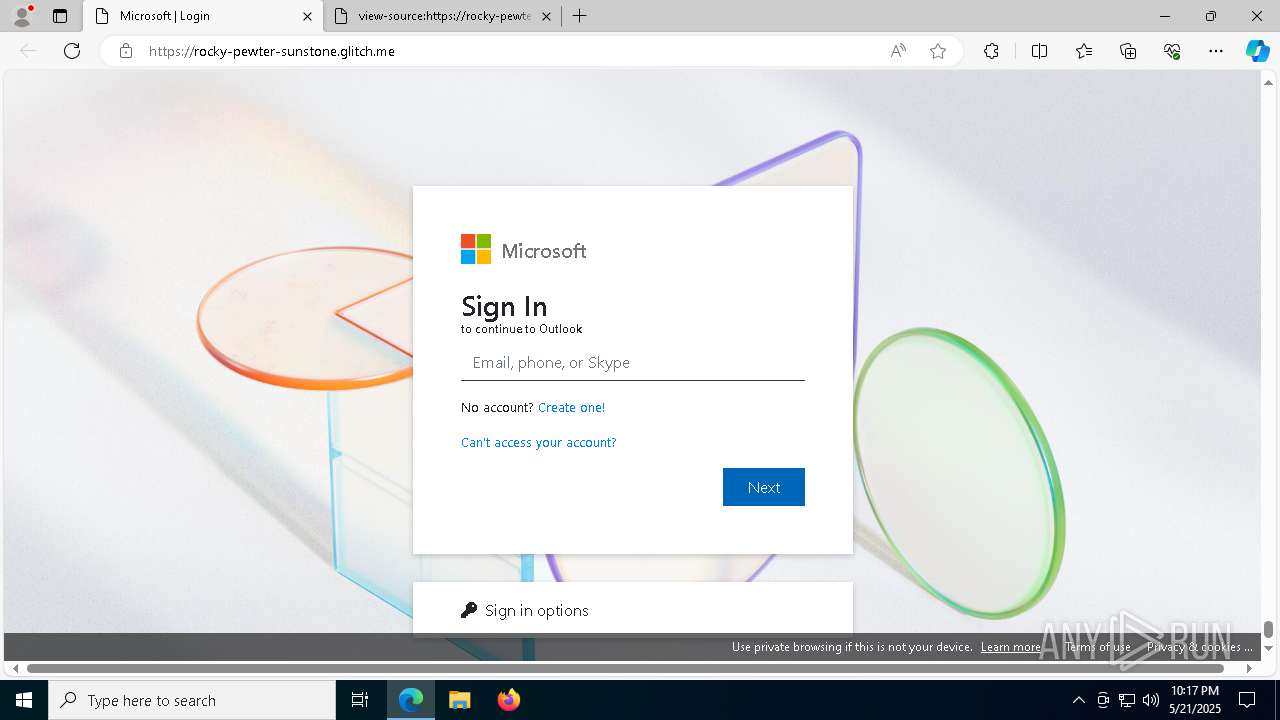1280x720 pixels.
Task: Click the address bar URL
Action: click(272, 51)
